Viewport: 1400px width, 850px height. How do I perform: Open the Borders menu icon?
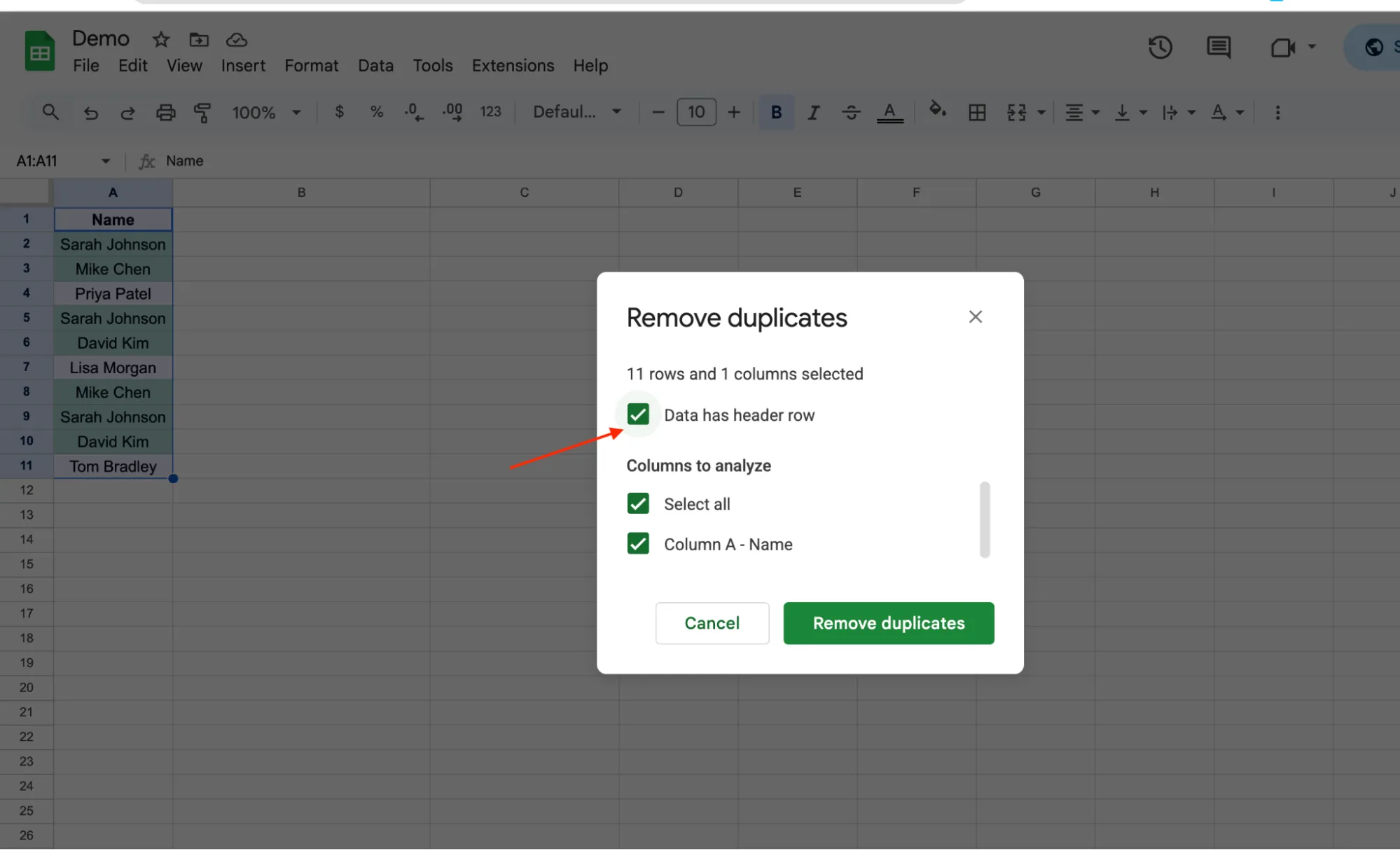pyautogui.click(x=978, y=112)
